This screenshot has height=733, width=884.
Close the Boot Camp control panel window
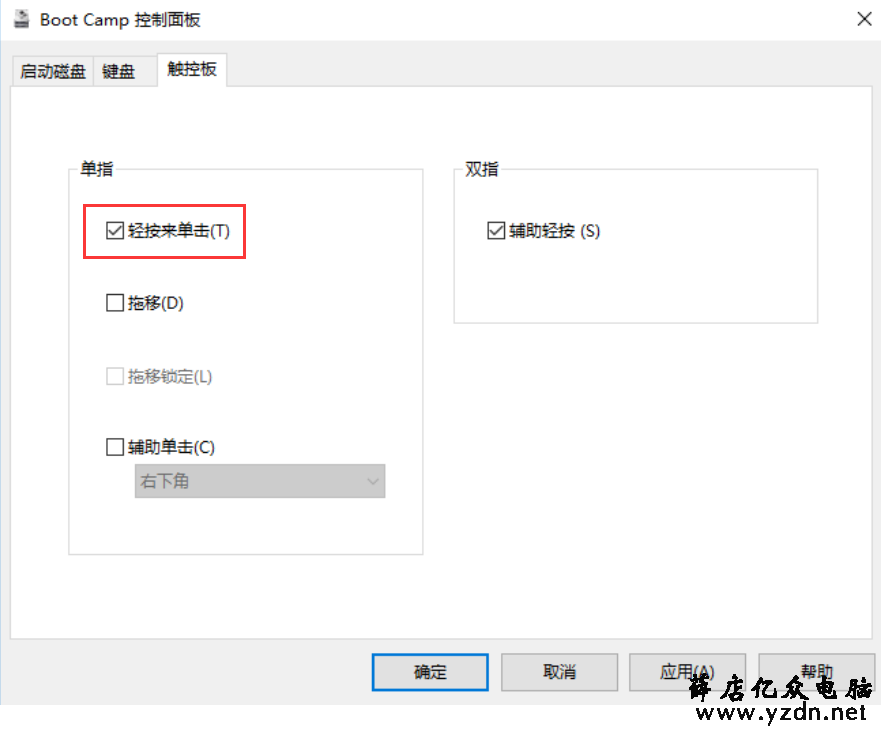[864, 19]
